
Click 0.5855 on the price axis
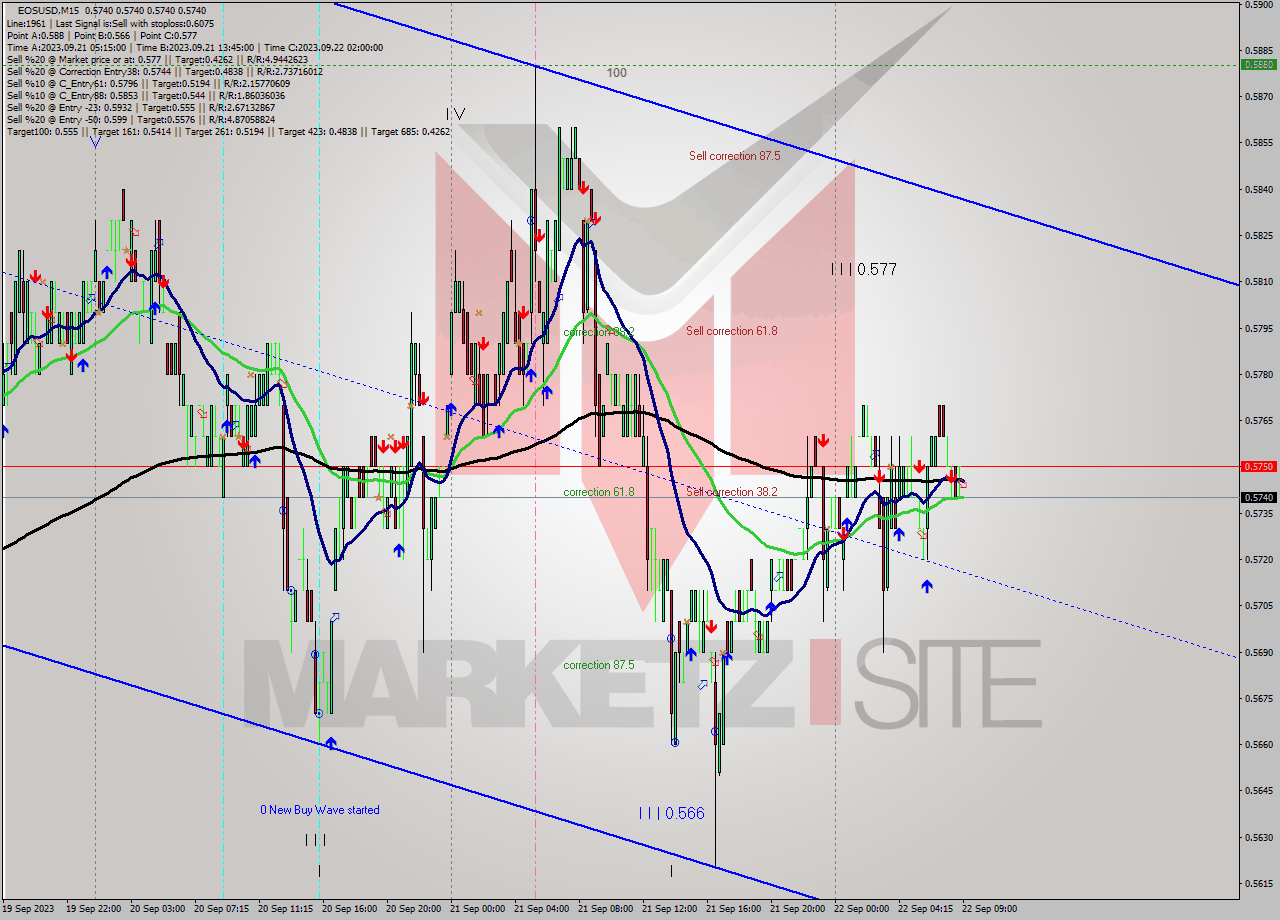click(x=1258, y=143)
